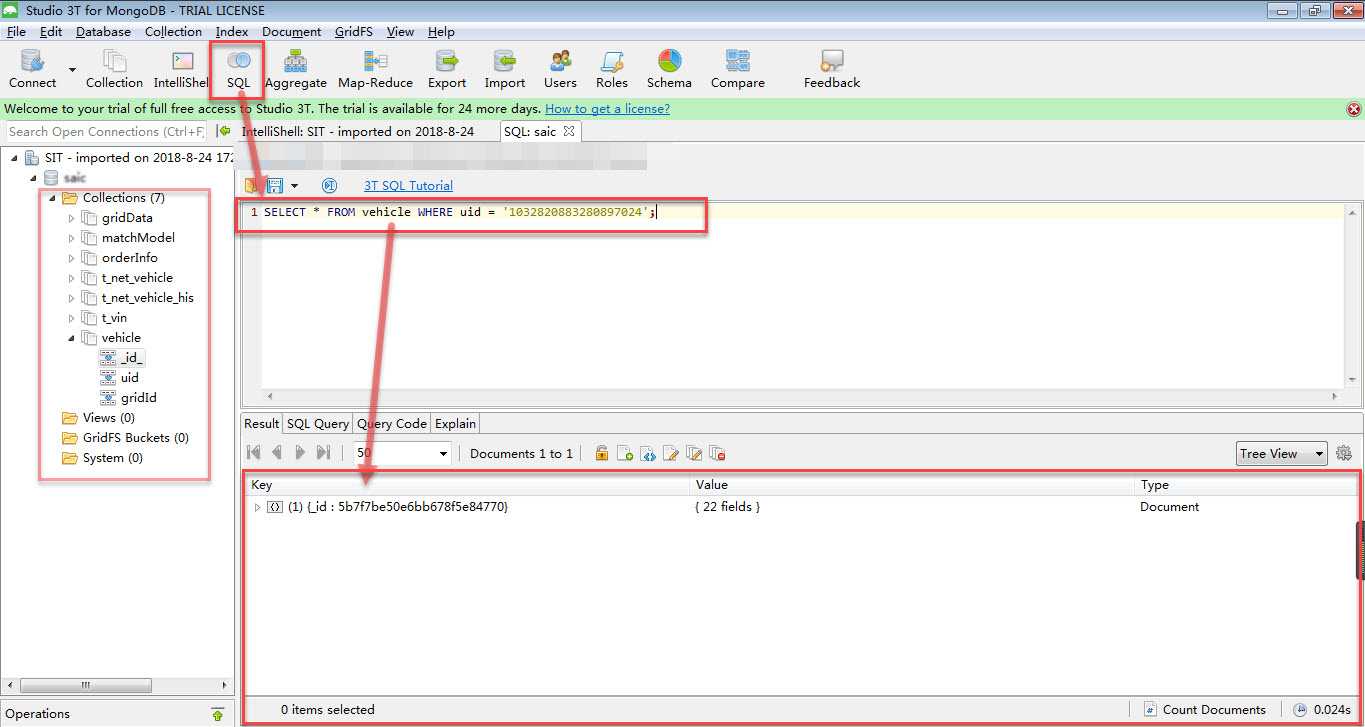Viewport: 1365px width, 727px height.
Task: Open the Map-Reduce tool
Action: pos(375,69)
